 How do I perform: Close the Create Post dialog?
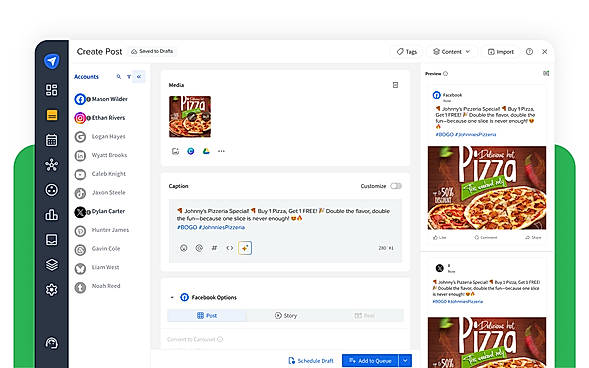tap(545, 51)
